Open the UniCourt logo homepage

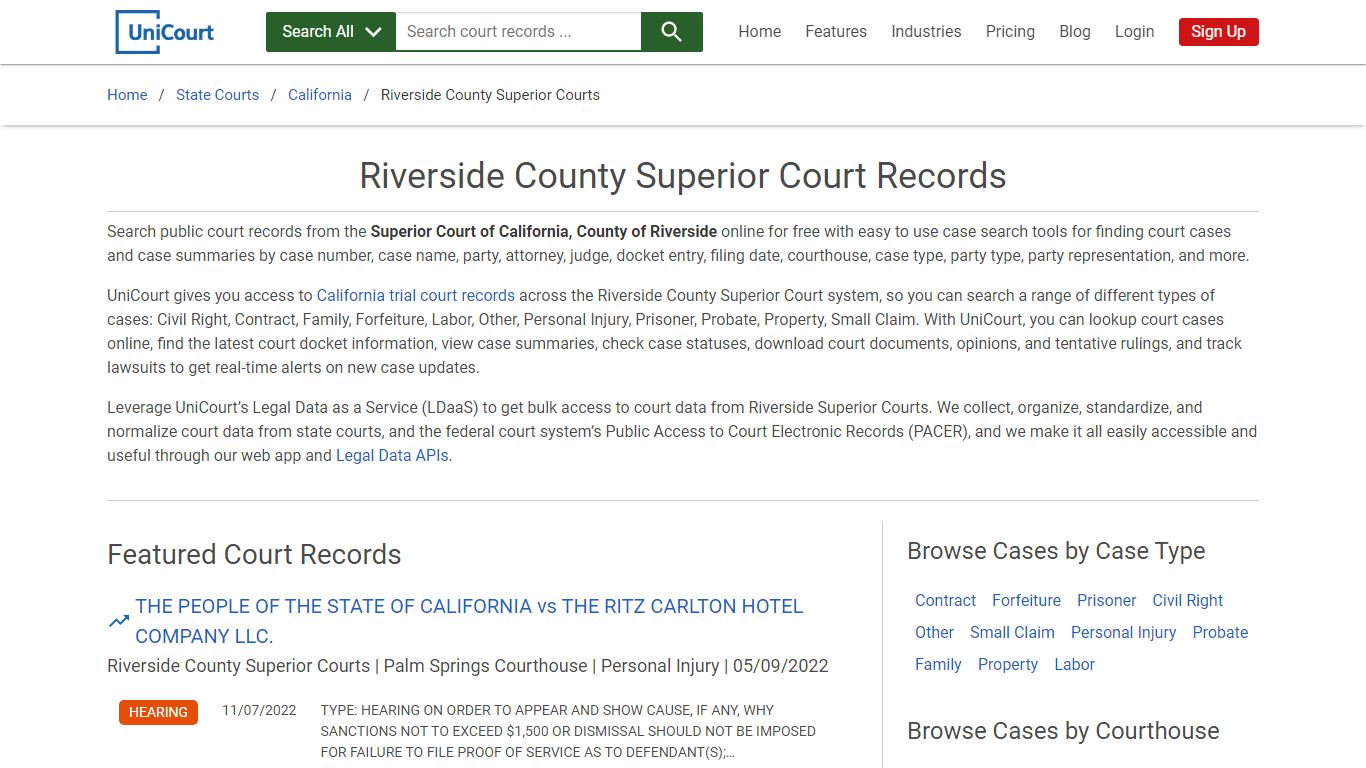pyautogui.click(x=165, y=32)
